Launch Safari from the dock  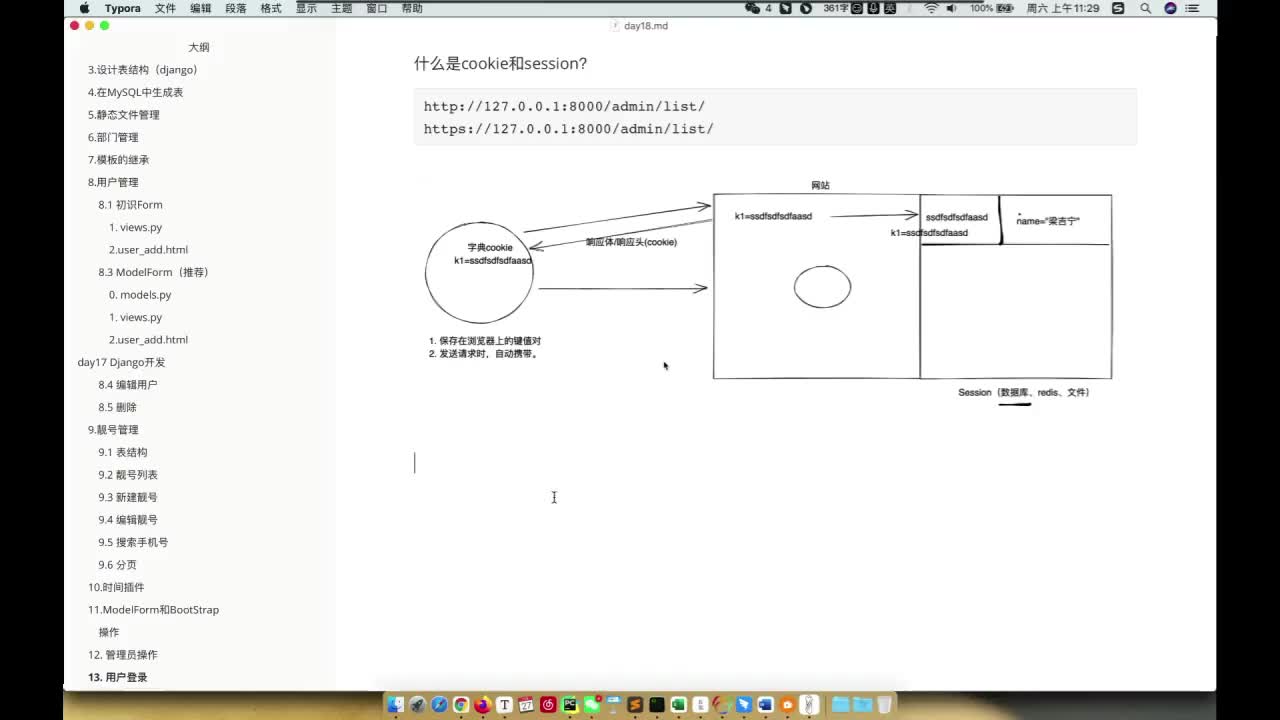click(439, 705)
